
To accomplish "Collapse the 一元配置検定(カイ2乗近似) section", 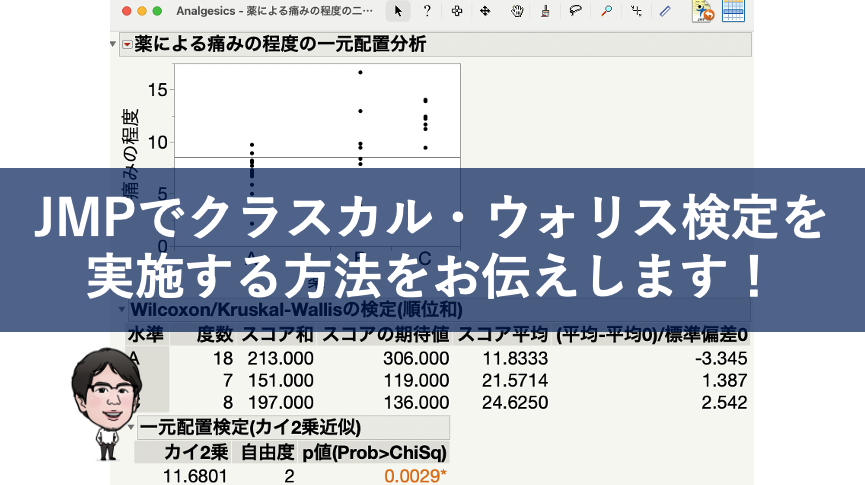I will pyautogui.click(x=131, y=427).
